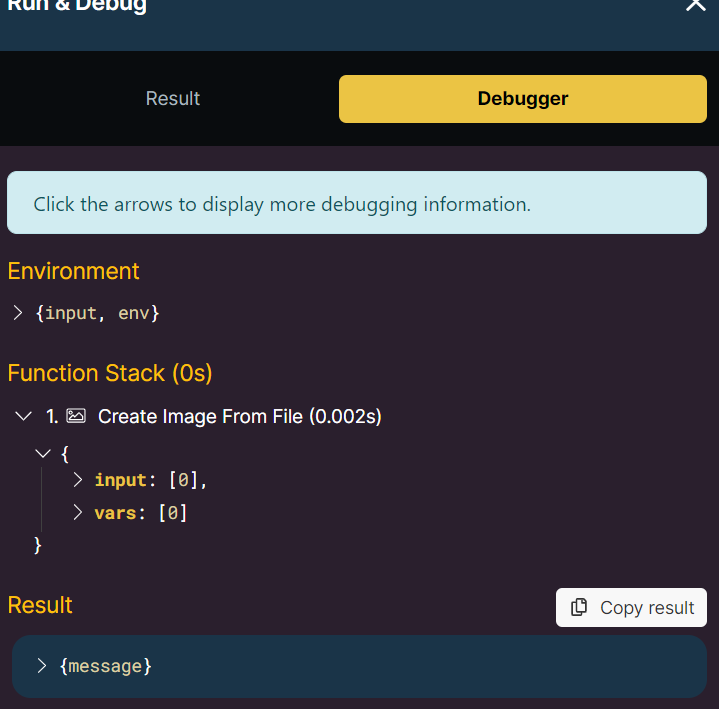Click the Function Stack (0s) heading
719x709 pixels.
(110, 373)
